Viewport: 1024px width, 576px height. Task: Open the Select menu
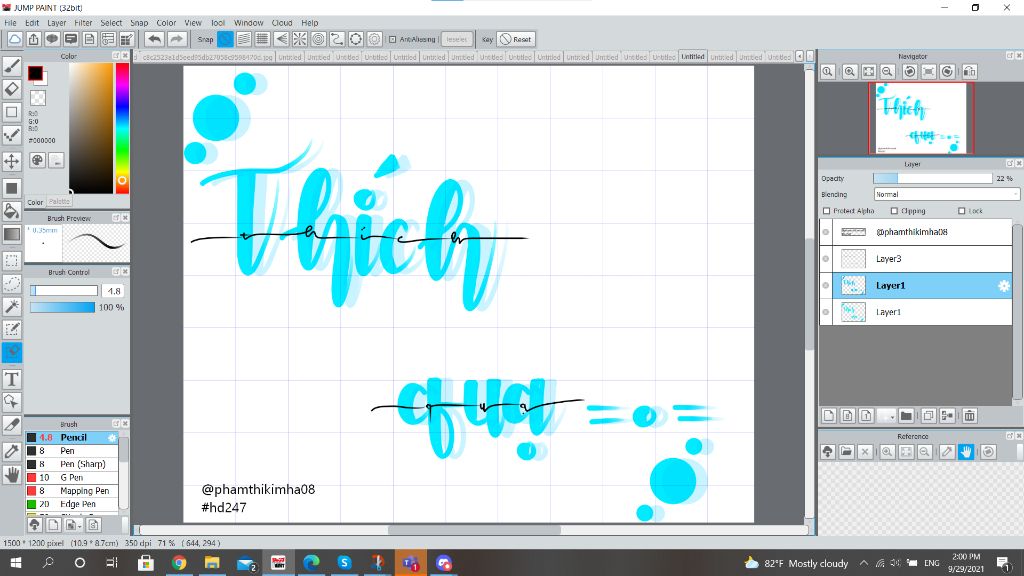pos(111,23)
